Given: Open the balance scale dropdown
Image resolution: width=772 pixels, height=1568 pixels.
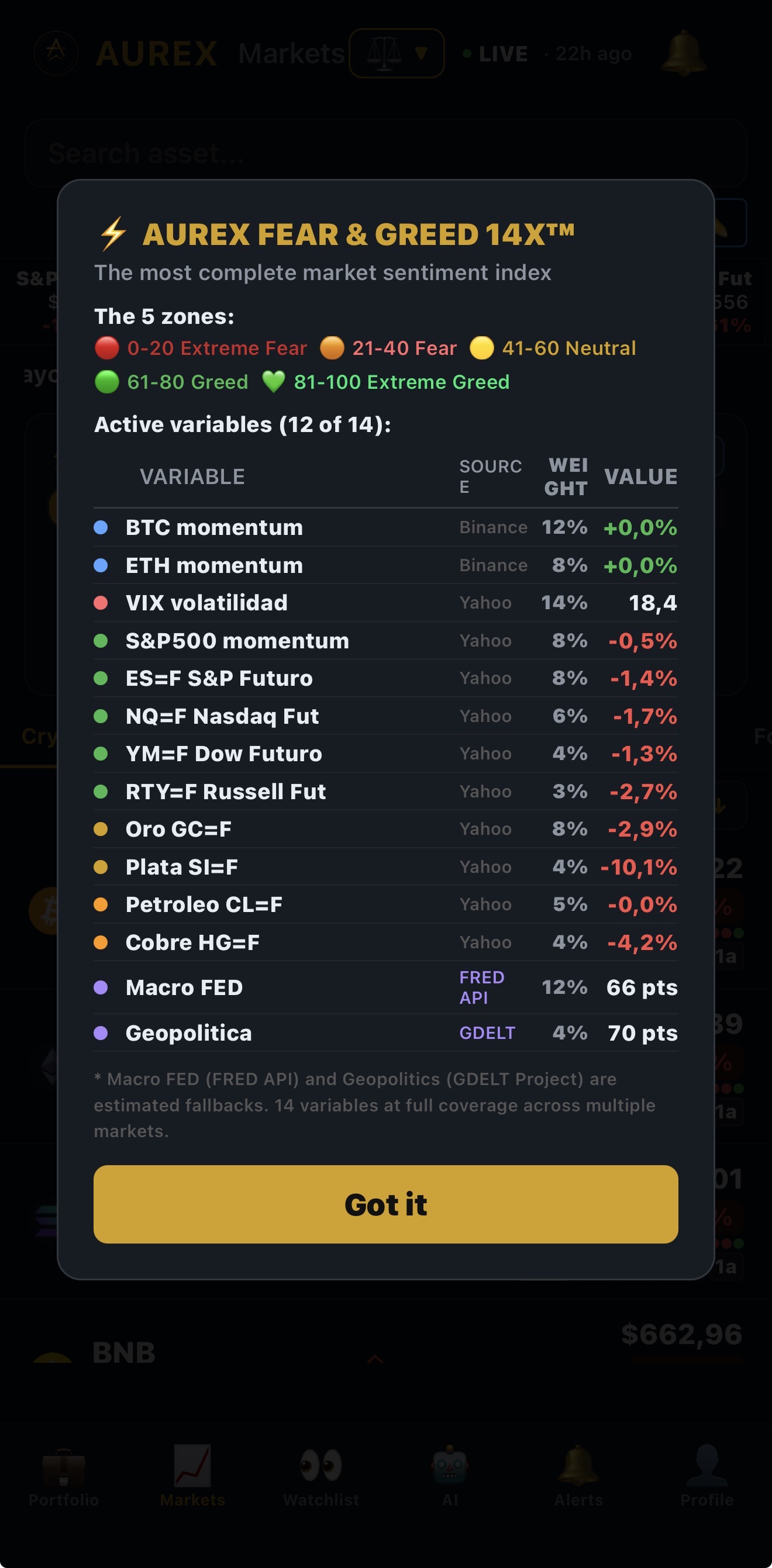Looking at the screenshot, I should coord(397,53).
